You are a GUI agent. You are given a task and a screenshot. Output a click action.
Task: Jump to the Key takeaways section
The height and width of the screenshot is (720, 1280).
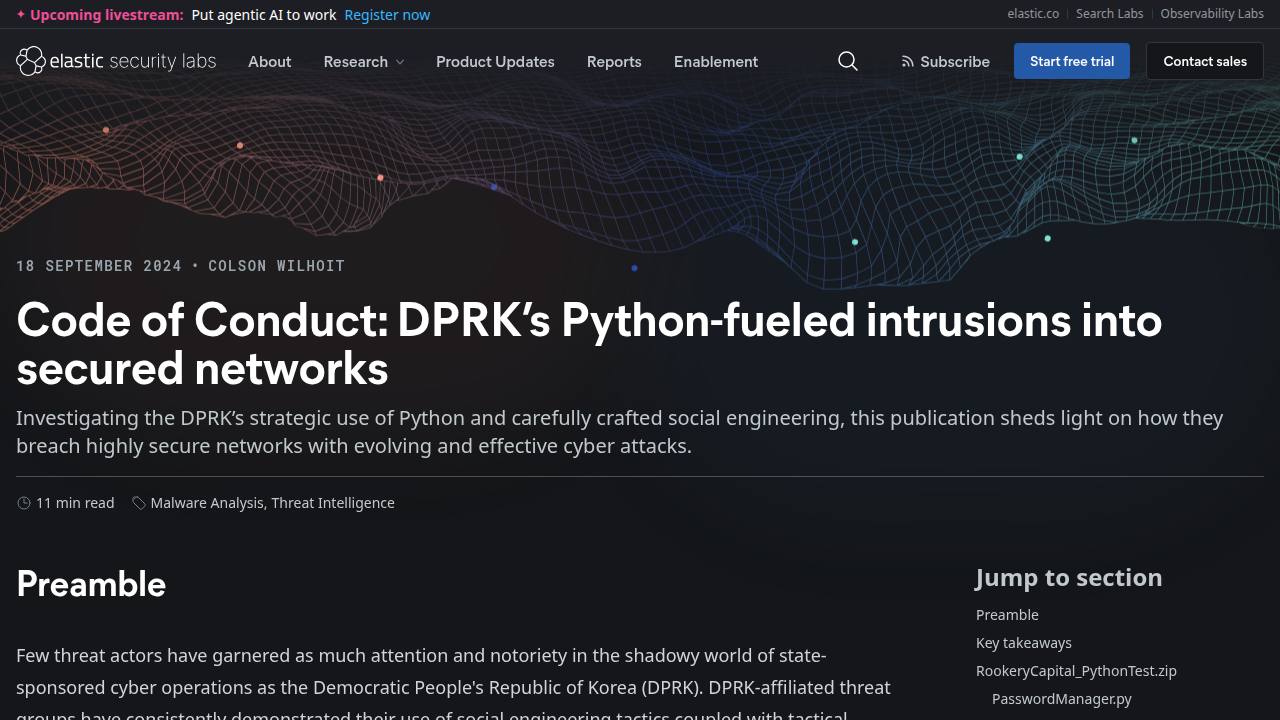tap(1024, 643)
